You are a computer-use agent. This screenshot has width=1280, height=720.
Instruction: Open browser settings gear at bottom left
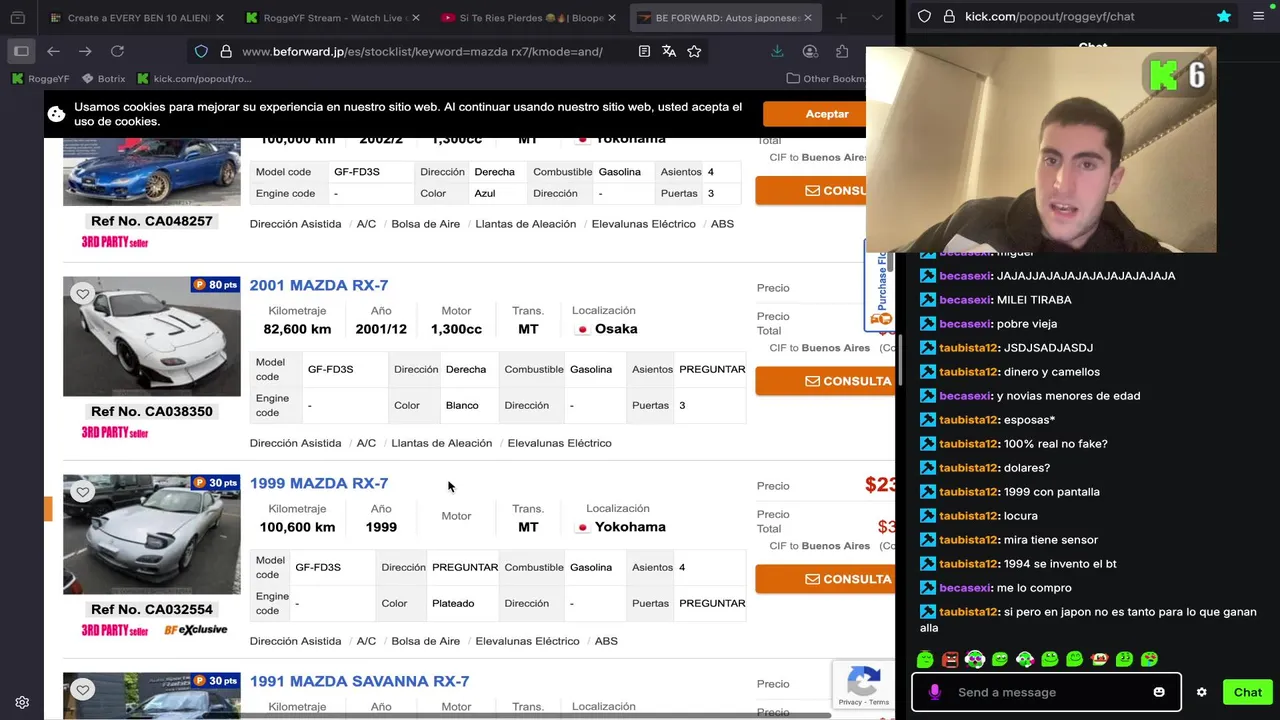coord(22,703)
